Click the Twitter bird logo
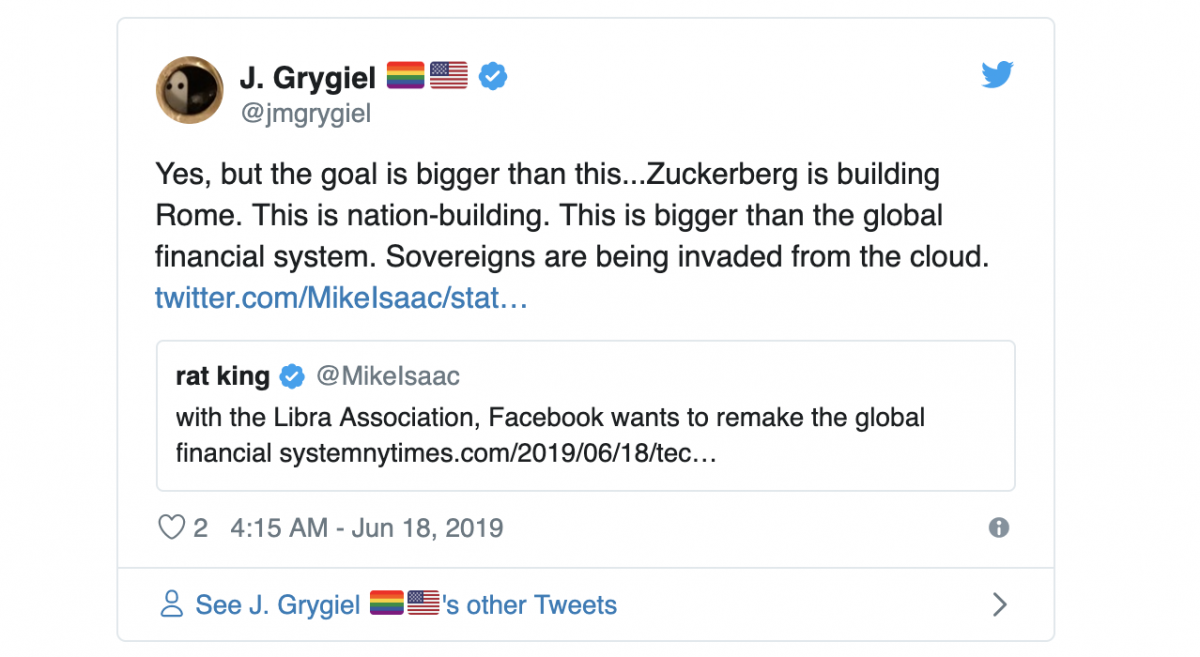The height and width of the screenshot is (657, 1200). pos(997,75)
